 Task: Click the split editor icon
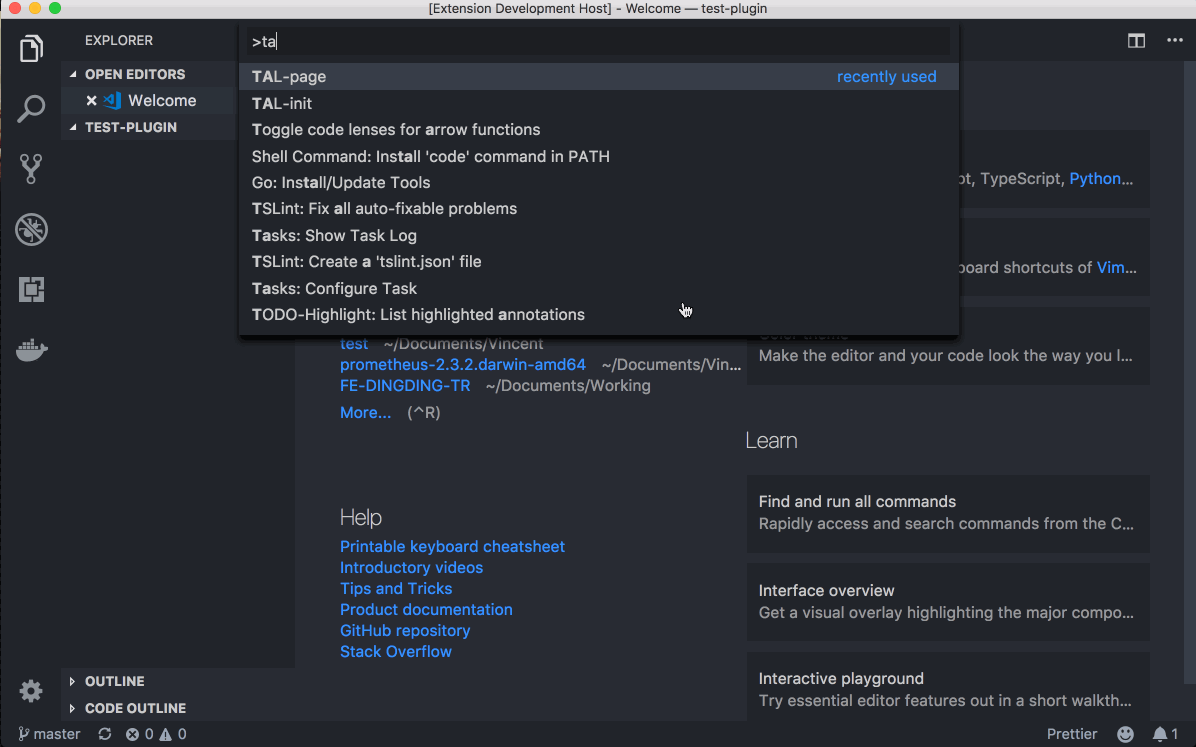point(1137,40)
